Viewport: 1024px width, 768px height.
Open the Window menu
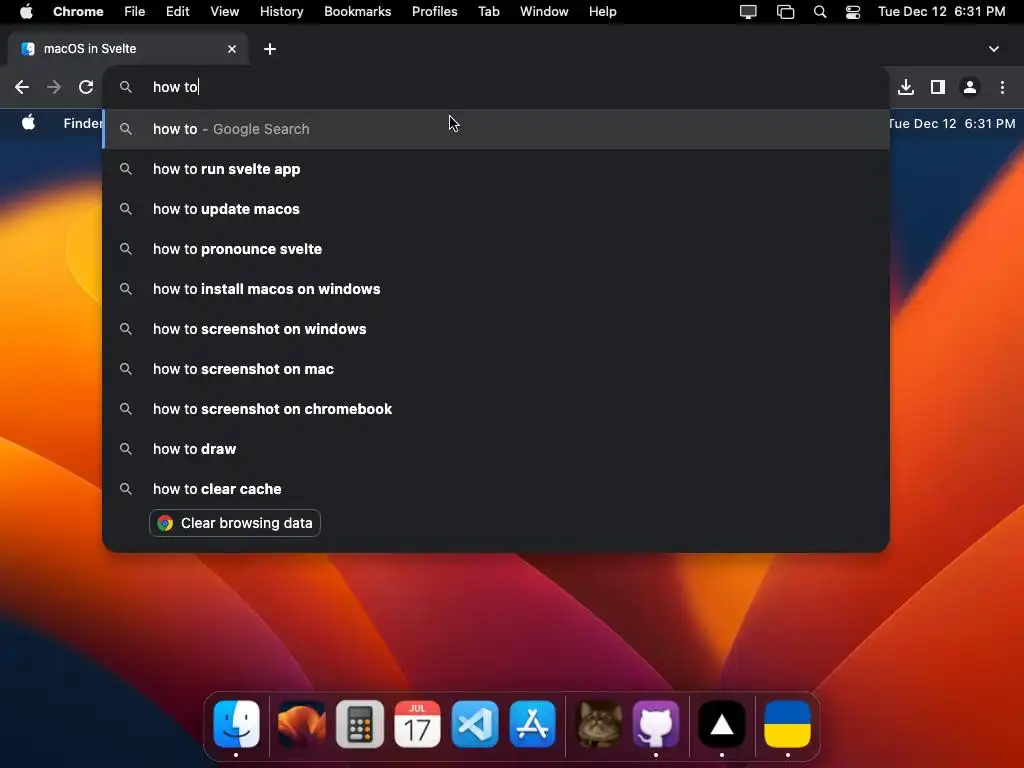(x=544, y=12)
